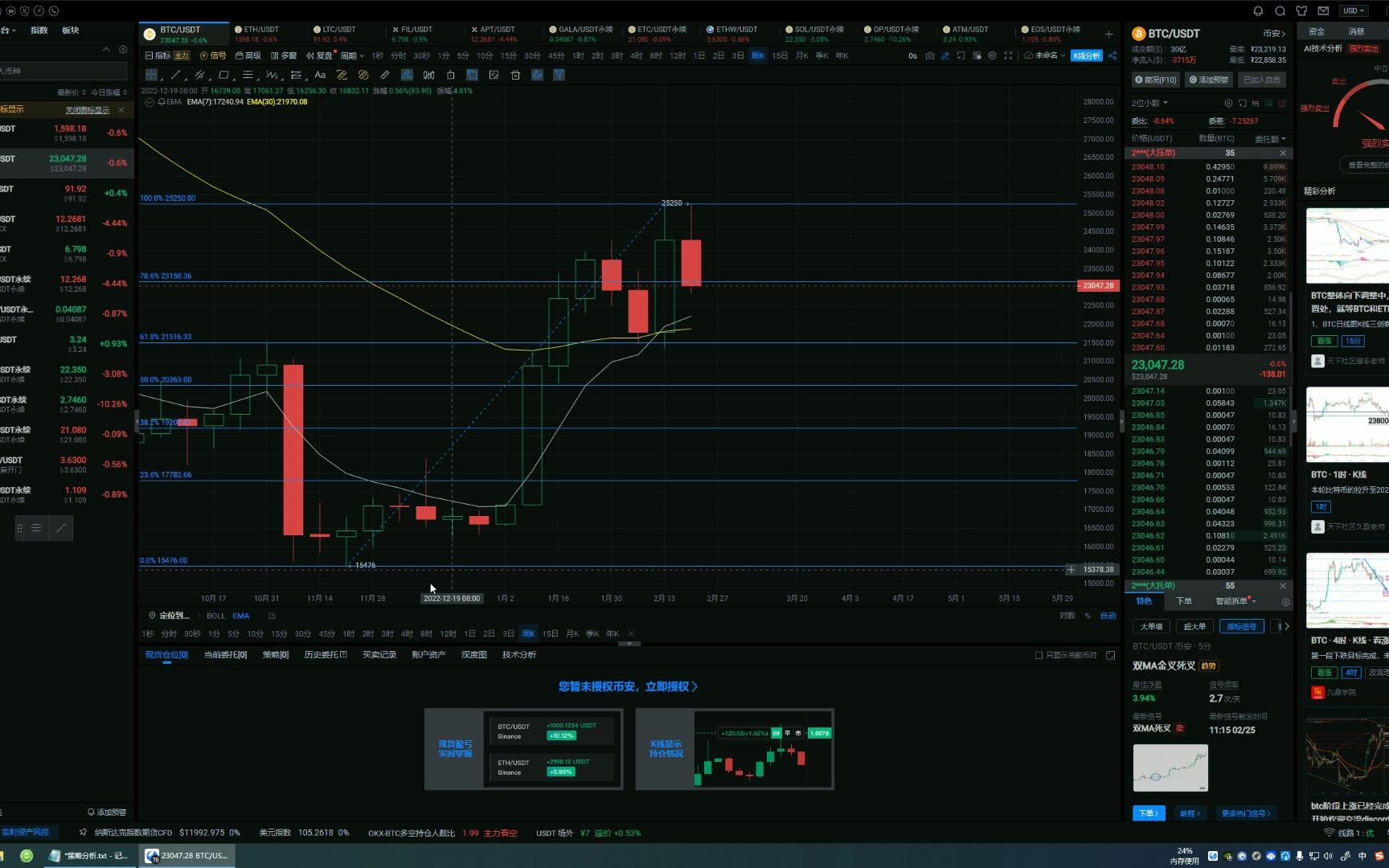Select the wave pattern drawing tool
The height and width of the screenshot is (868, 1389).
[272, 75]
